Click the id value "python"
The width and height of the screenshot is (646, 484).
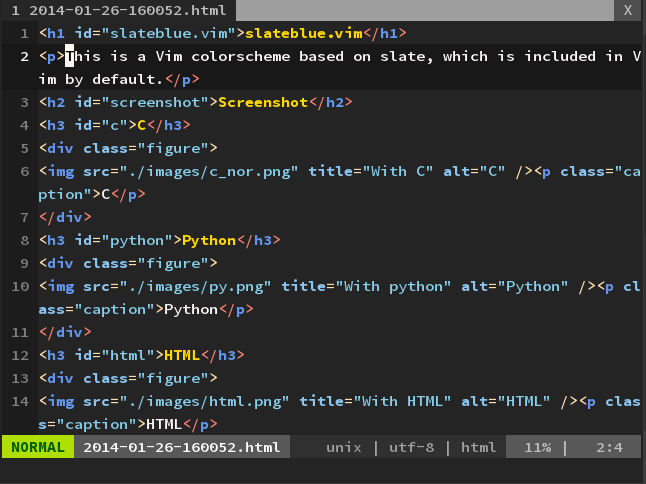pos(137,241)
